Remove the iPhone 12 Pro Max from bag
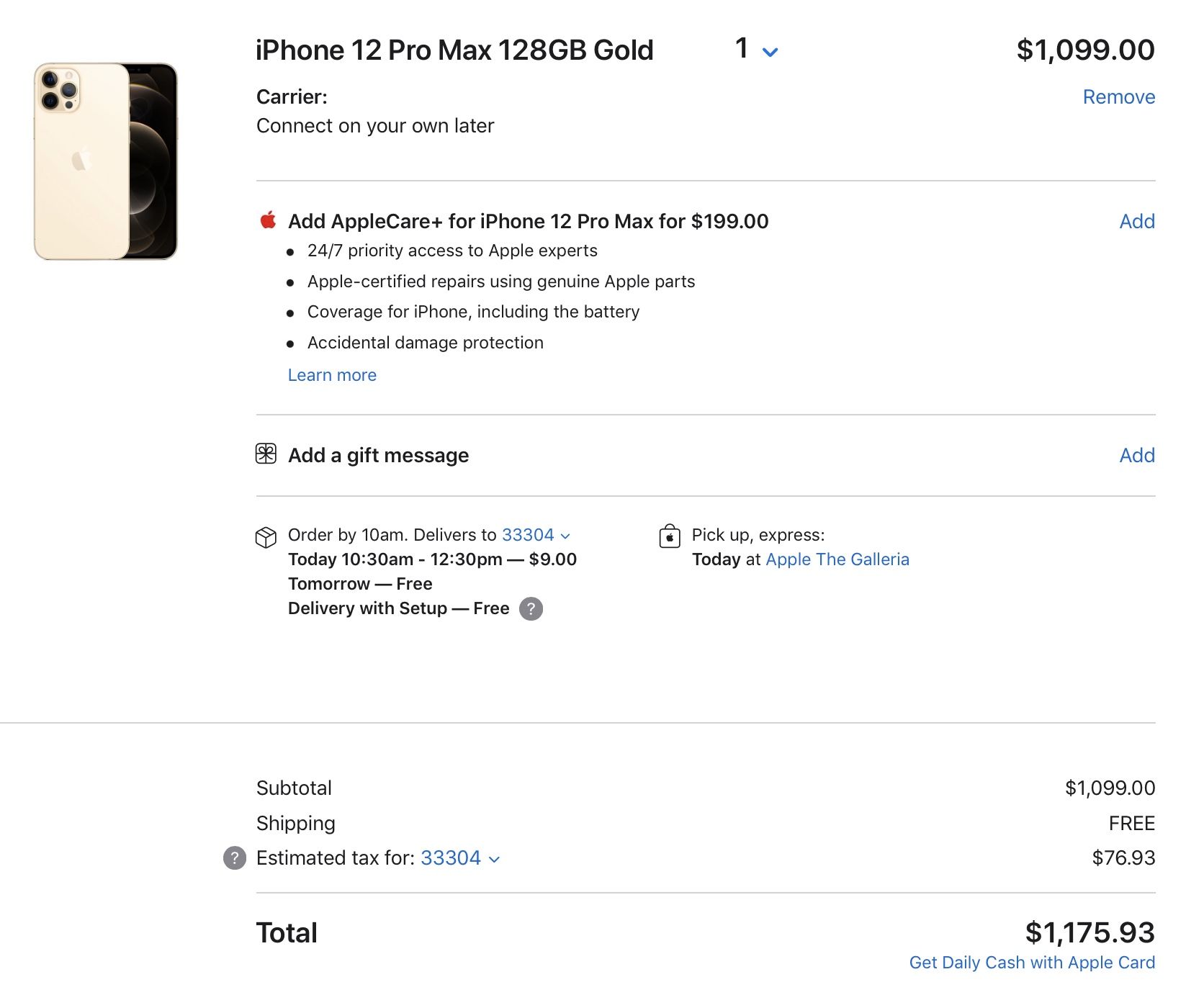The width and height of the screenshot is (1204, 995). pyautogui.click(x=1118, y=97)
